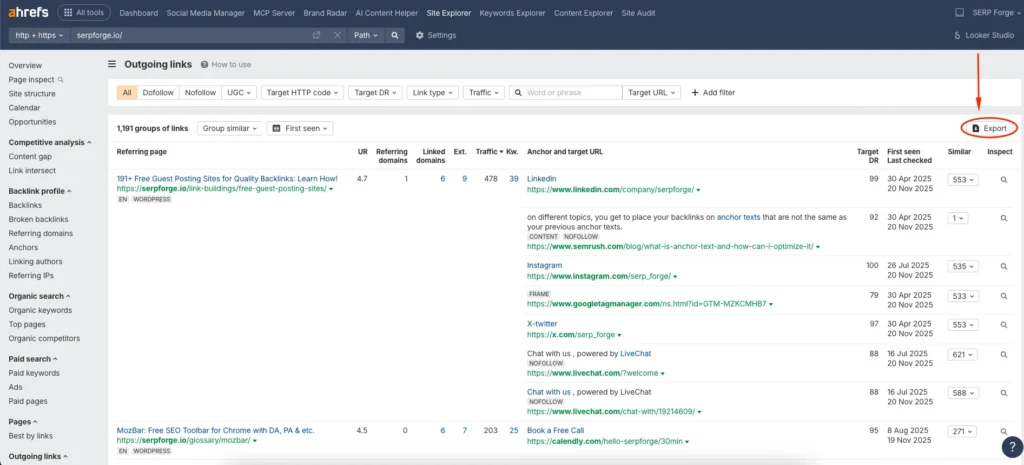Collapse the Paid search section
1024x465 pixels.
click(x=33, y=359)
